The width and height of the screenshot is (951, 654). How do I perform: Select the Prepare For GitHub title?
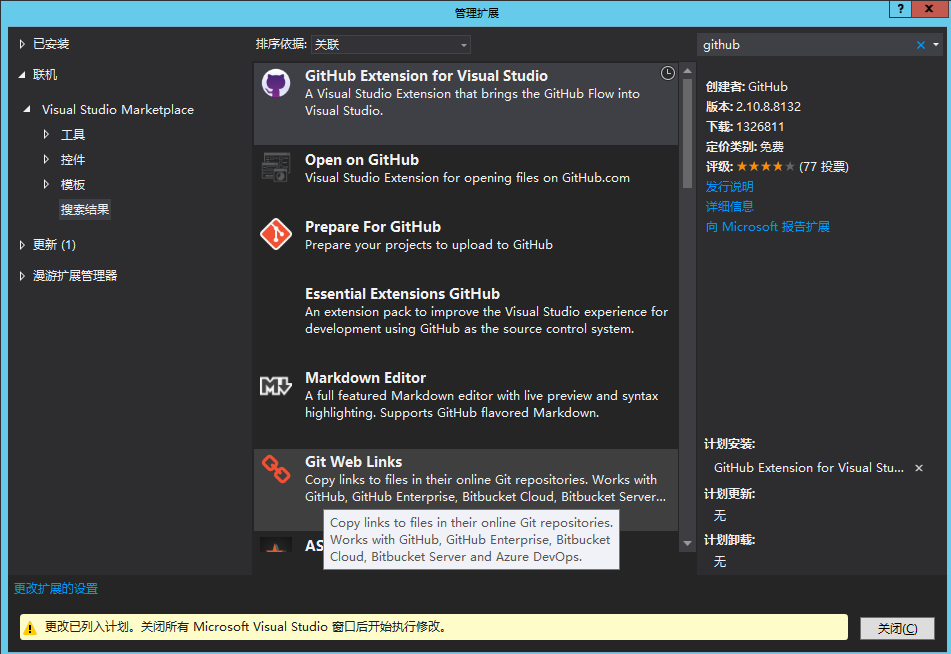(372, 227)
